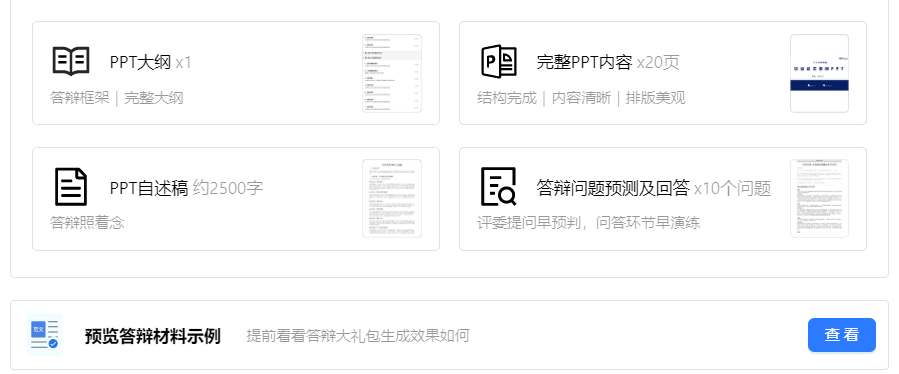This screenshot has height=374, width=899.
Task: Click the 查看 button
Action: (842, 335)
